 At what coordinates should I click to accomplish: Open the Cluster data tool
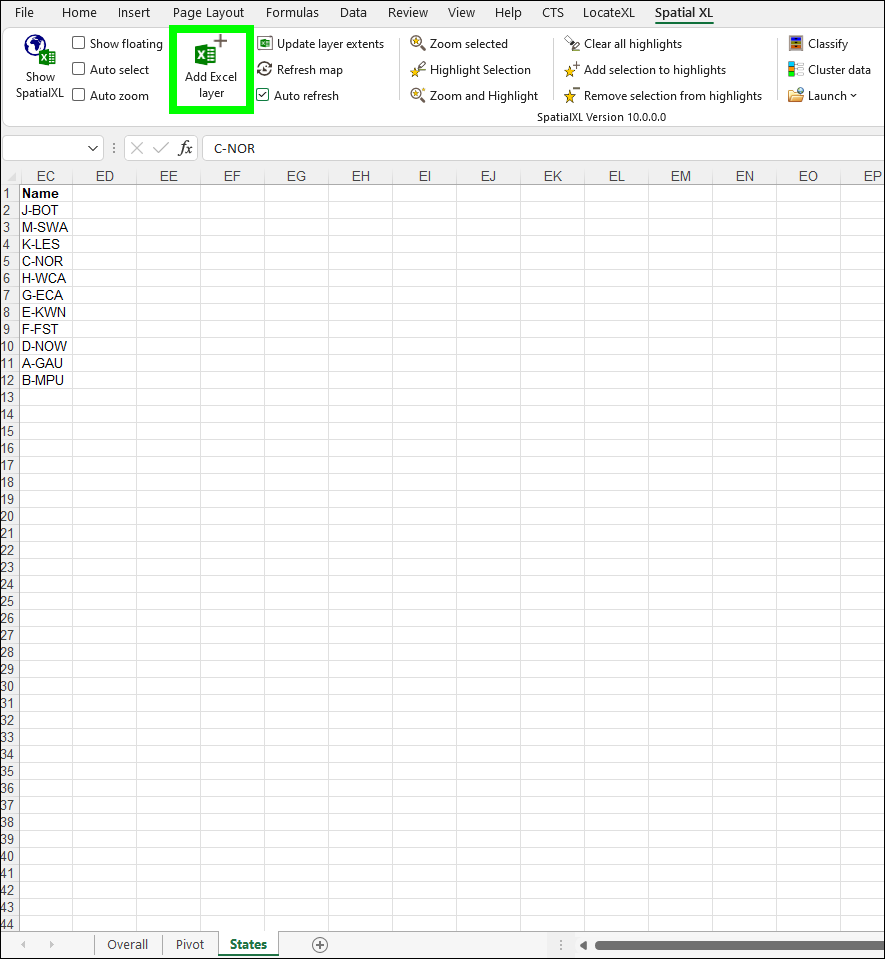796,70
